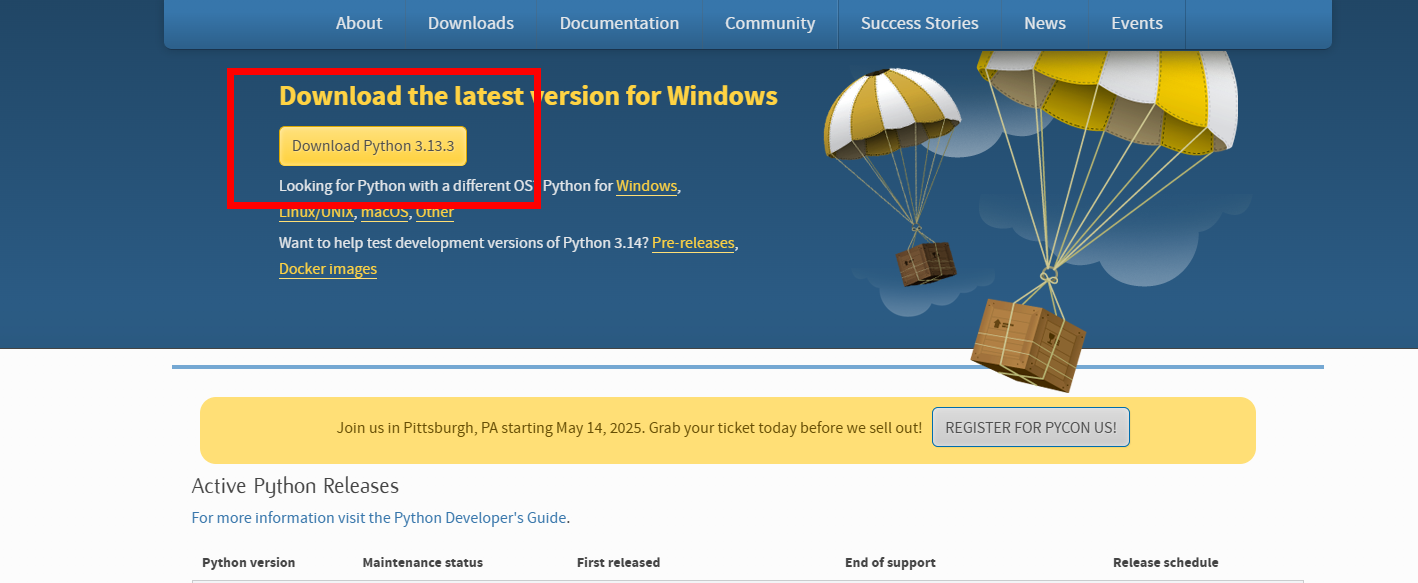View the Docker images link
Screen dimensions: 1418x583
pyautogui.click(x=328, y=269)
